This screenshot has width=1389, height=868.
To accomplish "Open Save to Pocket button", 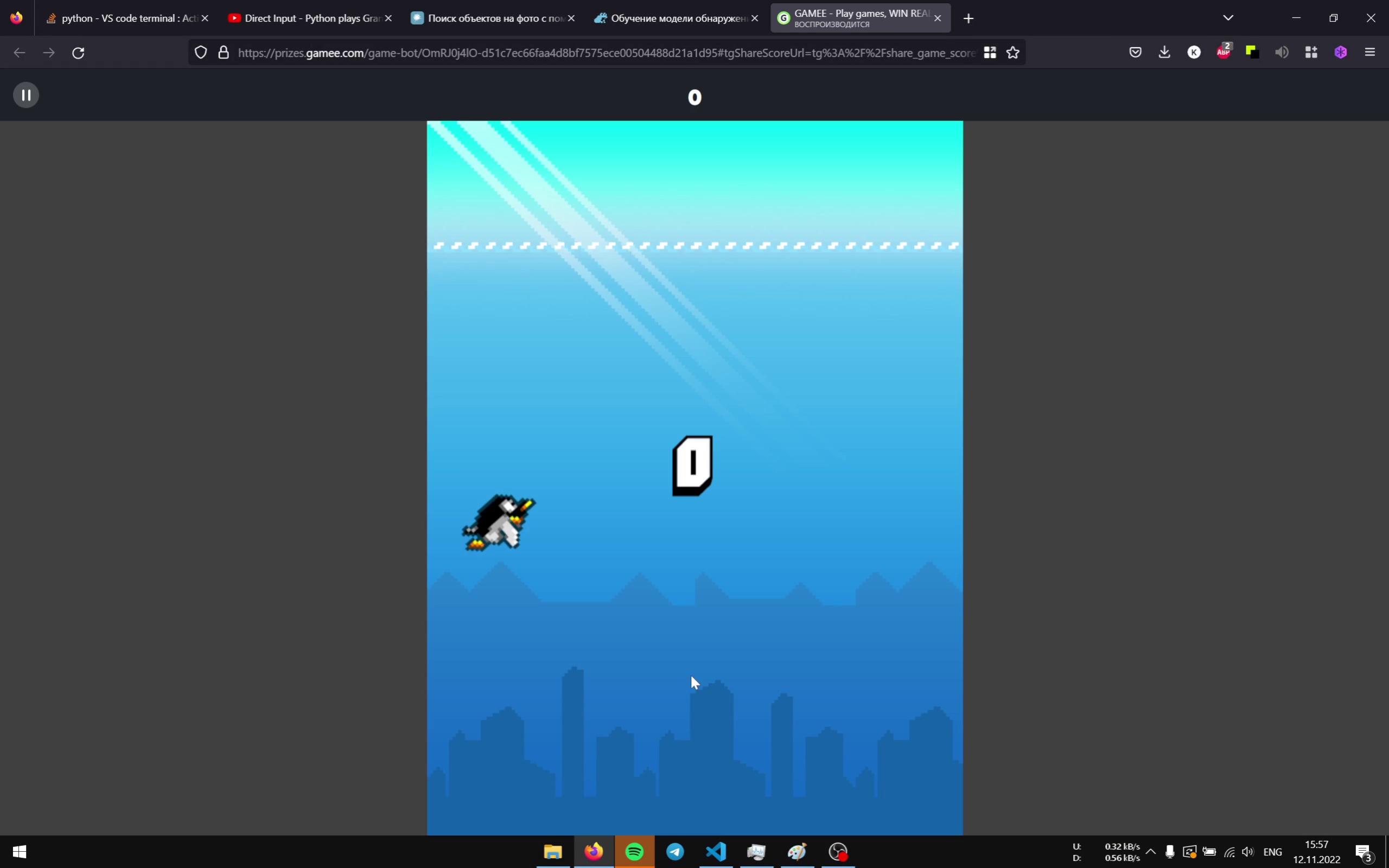I will (1135, 53).
